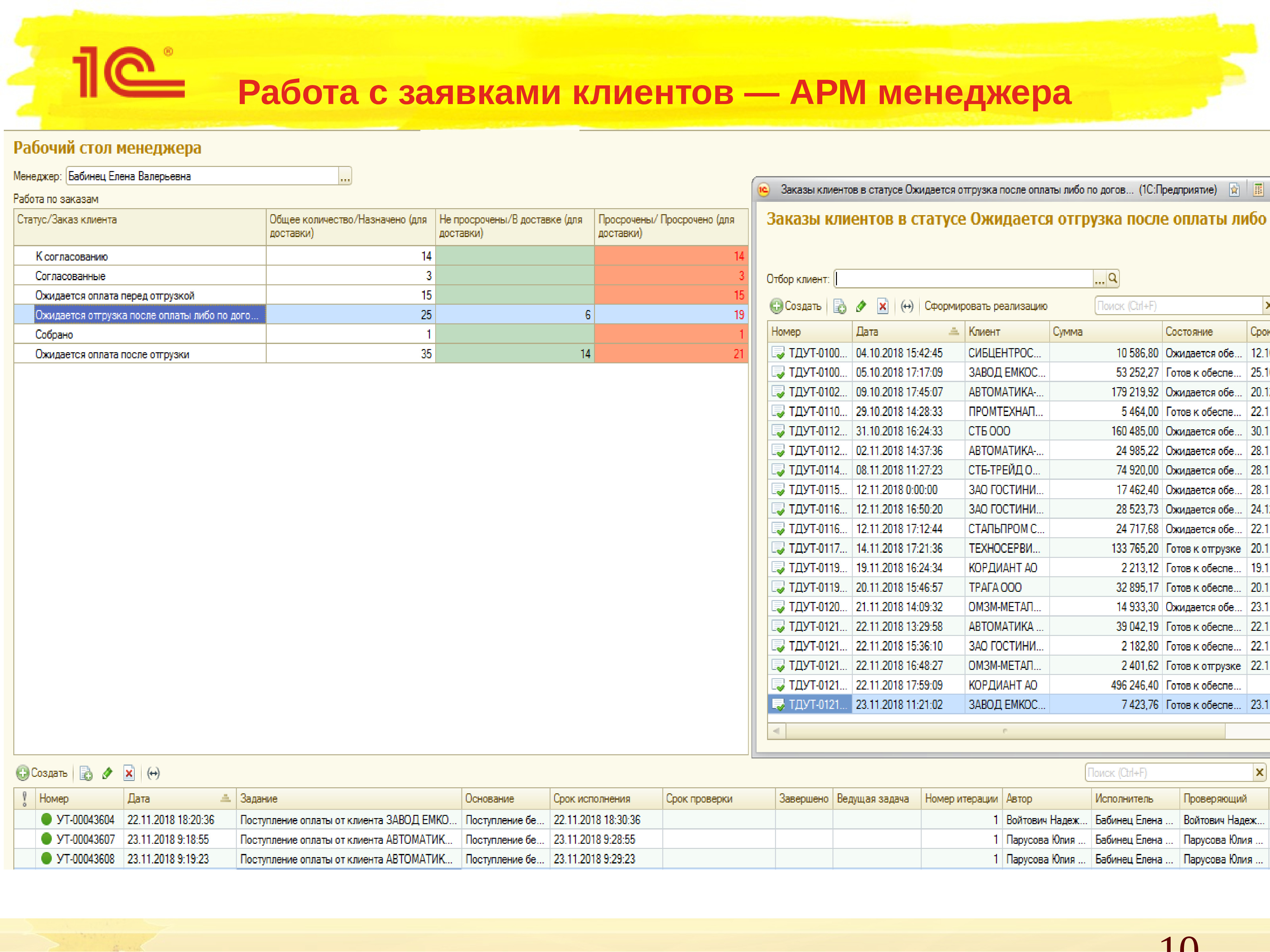Viewport: 1270px width, 952px height.
Task: Select Ожидается оплата после отгрузки row
Action: (112, 354)
